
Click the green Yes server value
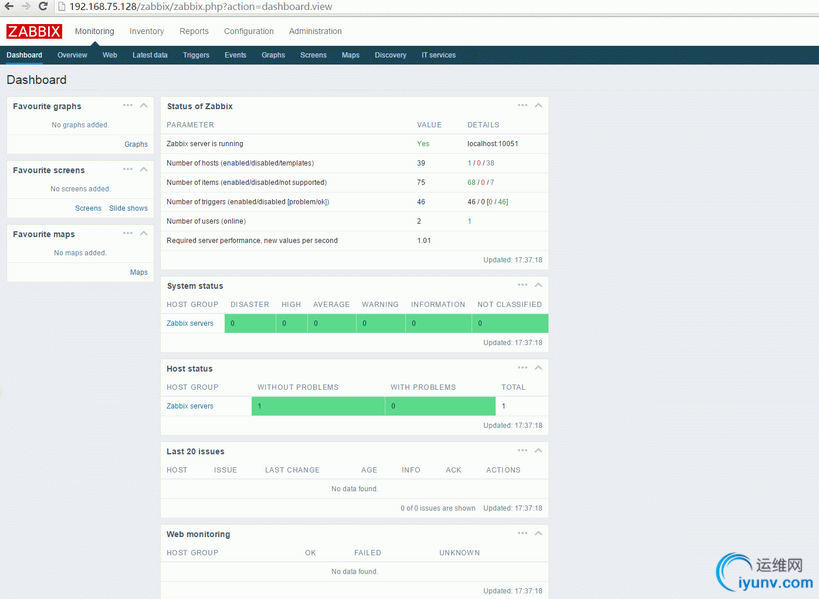(x=423, y=144)
